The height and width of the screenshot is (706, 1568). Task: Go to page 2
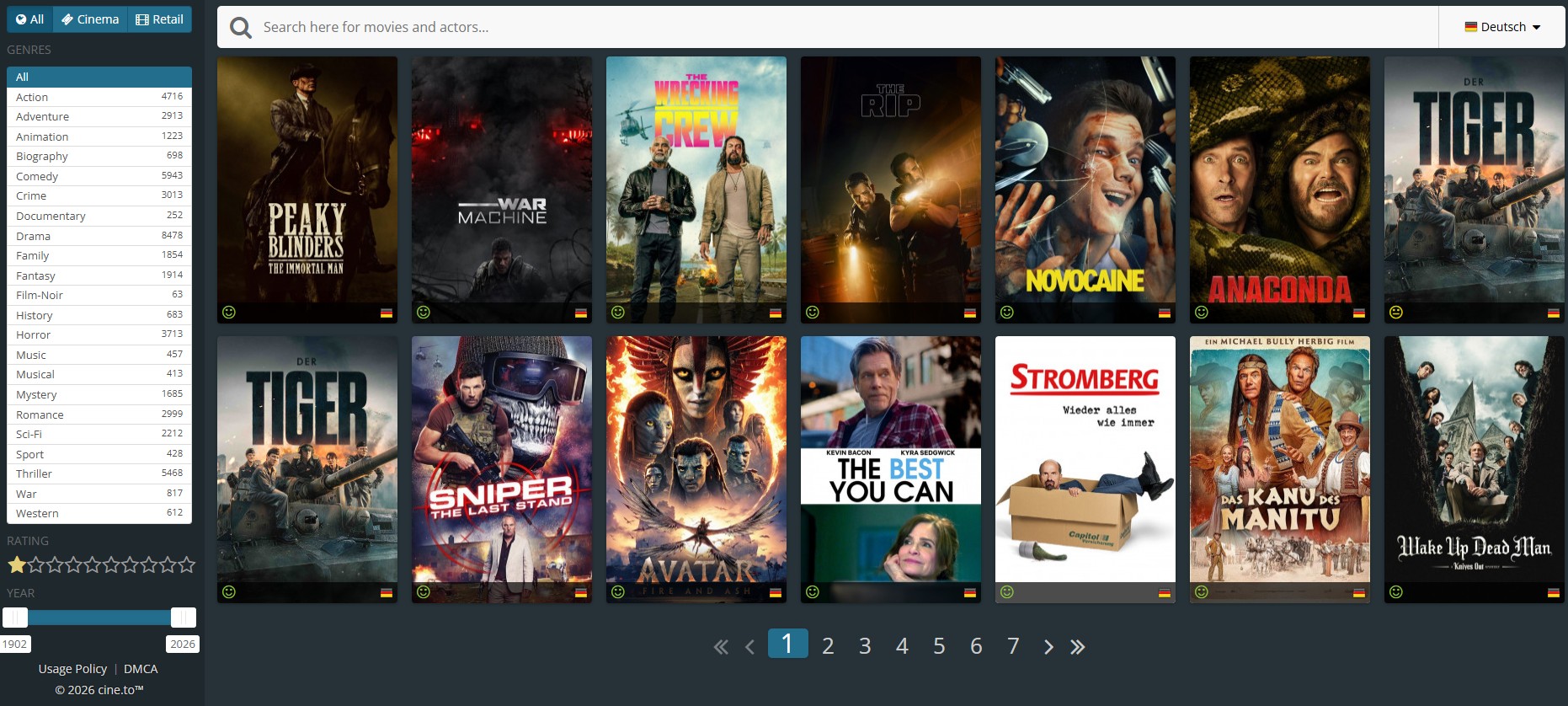828,646
